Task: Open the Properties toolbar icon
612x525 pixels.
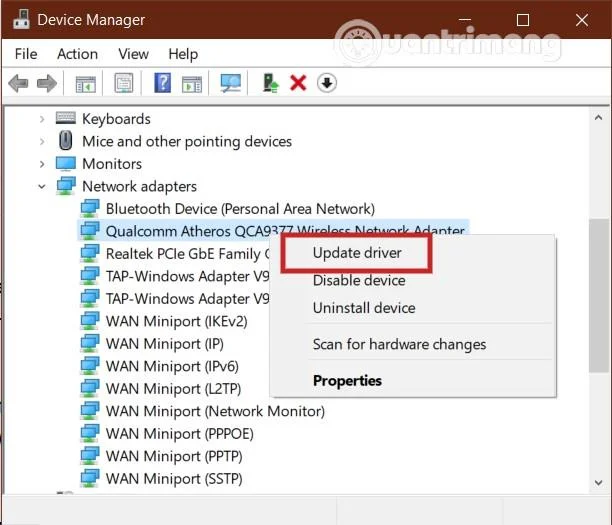Action: pos(124,83)
